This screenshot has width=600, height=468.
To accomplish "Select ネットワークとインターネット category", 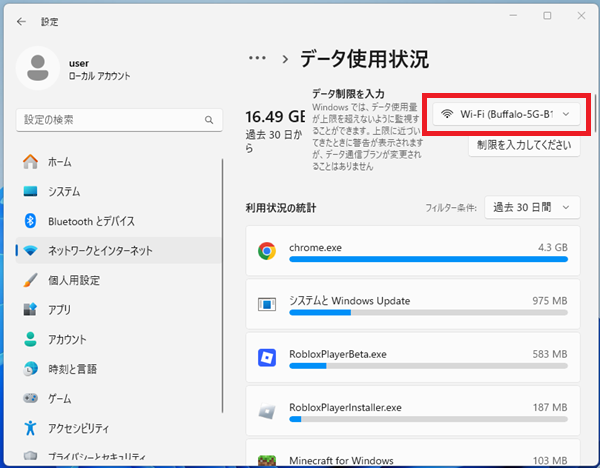I will coord(119,251).
